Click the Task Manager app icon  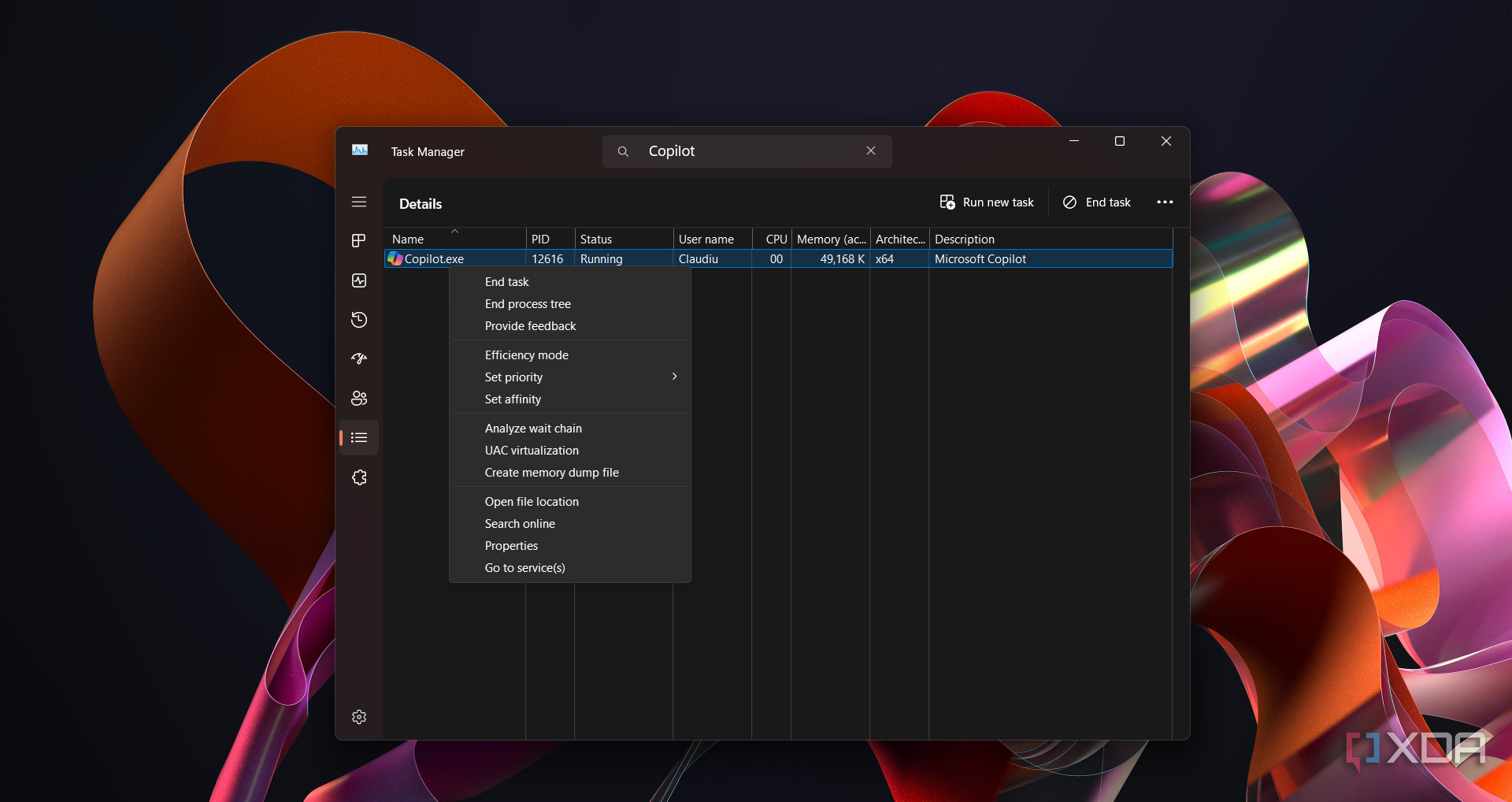pyautogui.click(x=360, y=150)
